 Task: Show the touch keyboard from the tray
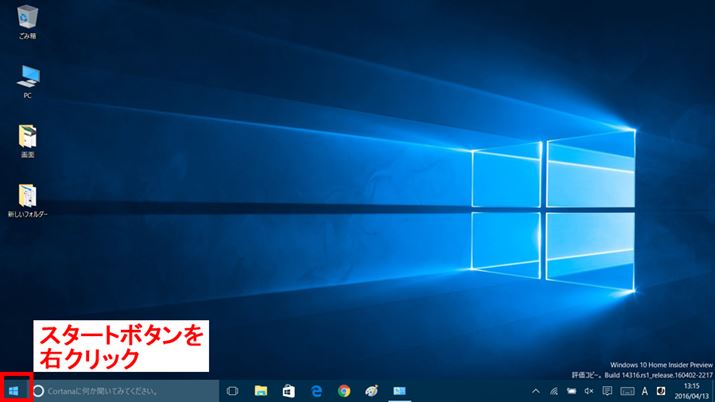(x=626, y=391)
